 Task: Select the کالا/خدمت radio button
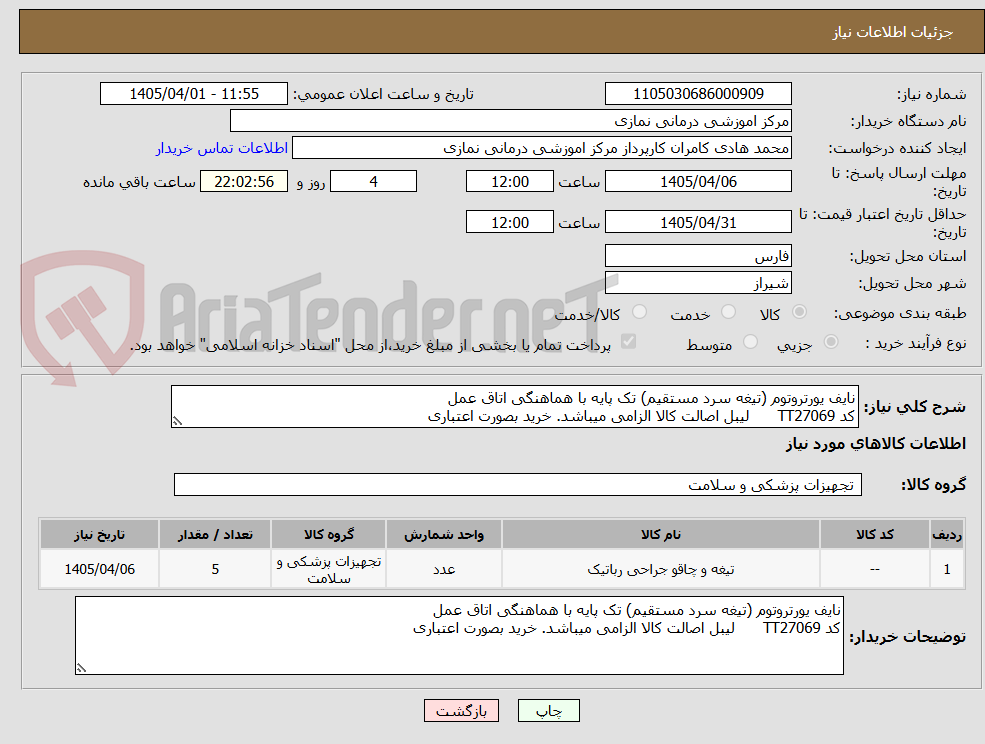click(639, 312)
